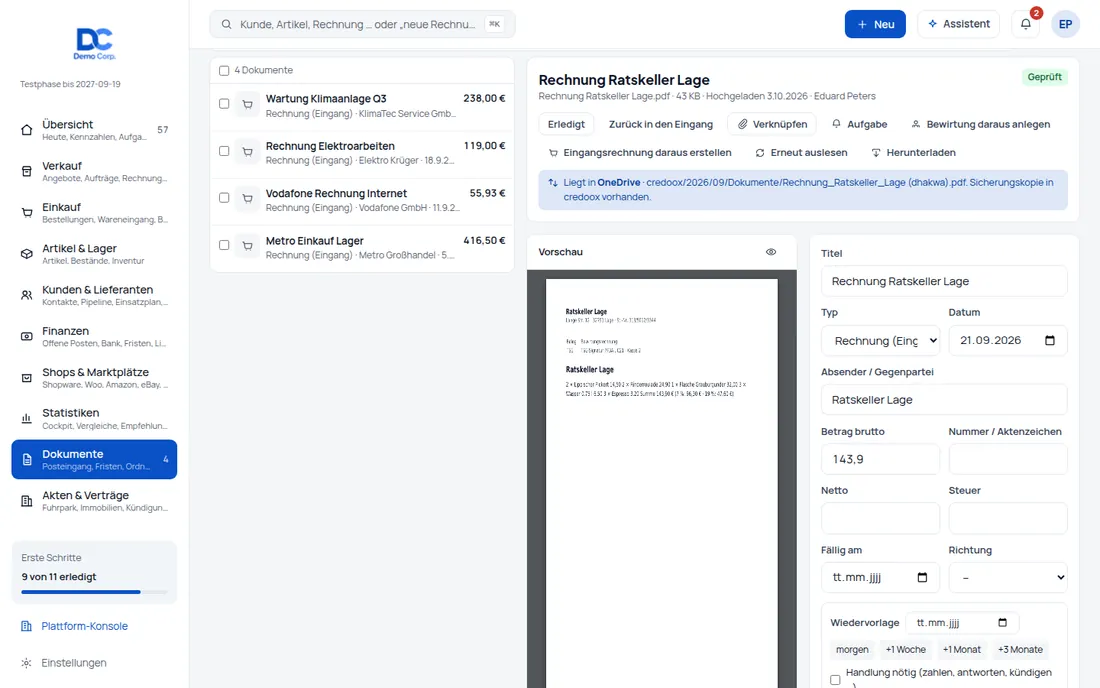The image size is (1100, 688).
Task: Click the Herunterladen button
Action: tap(913, 152)
